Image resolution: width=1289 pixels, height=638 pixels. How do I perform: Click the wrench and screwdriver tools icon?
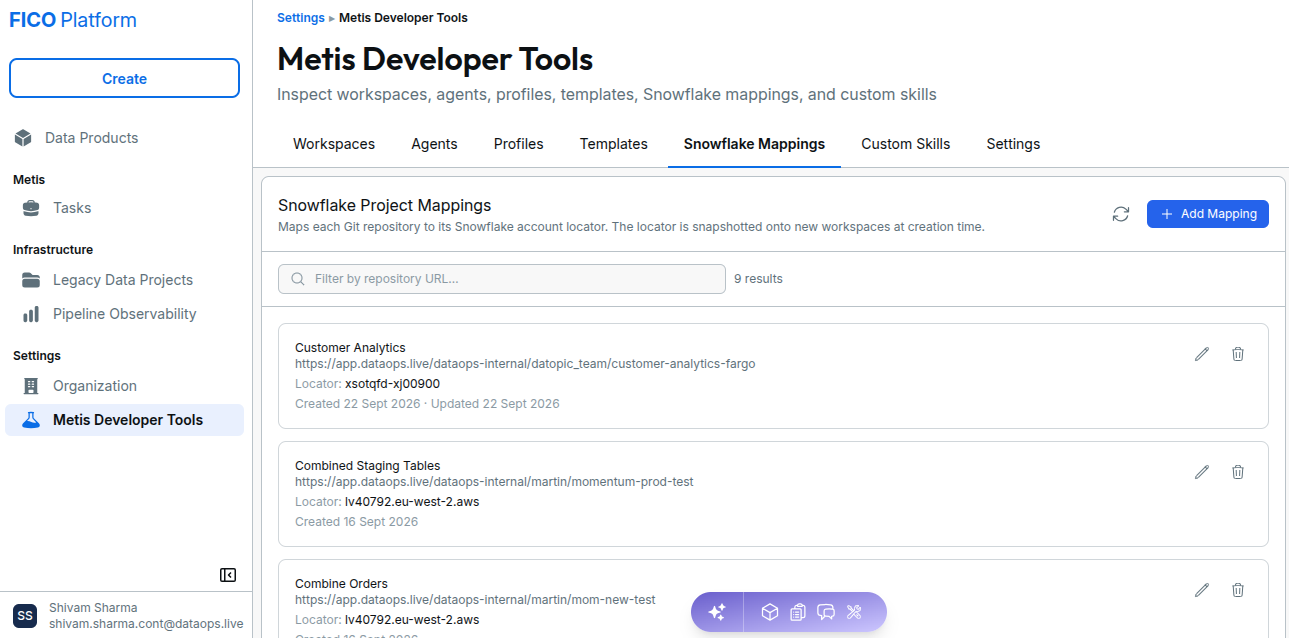pyautogui.click(x=854, y=612)
